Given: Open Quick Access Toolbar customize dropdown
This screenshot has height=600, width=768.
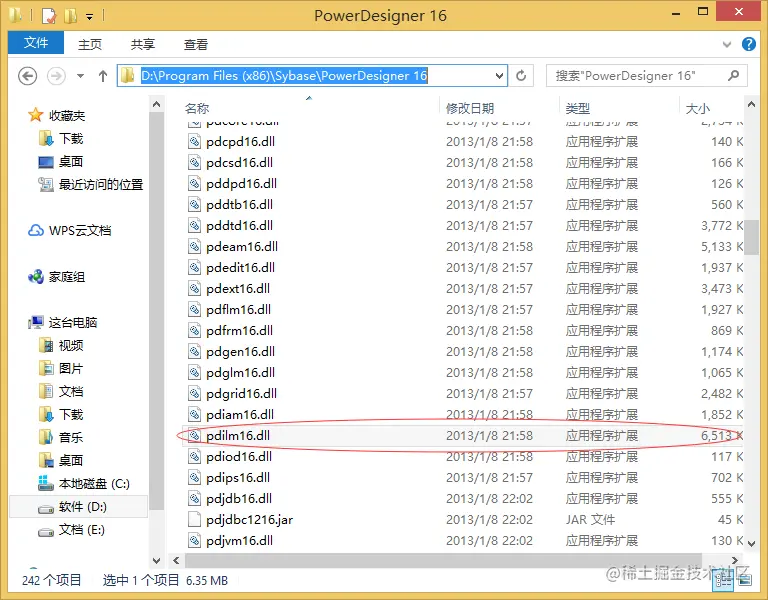Looking at the screenshot, I should click(90, 17).
